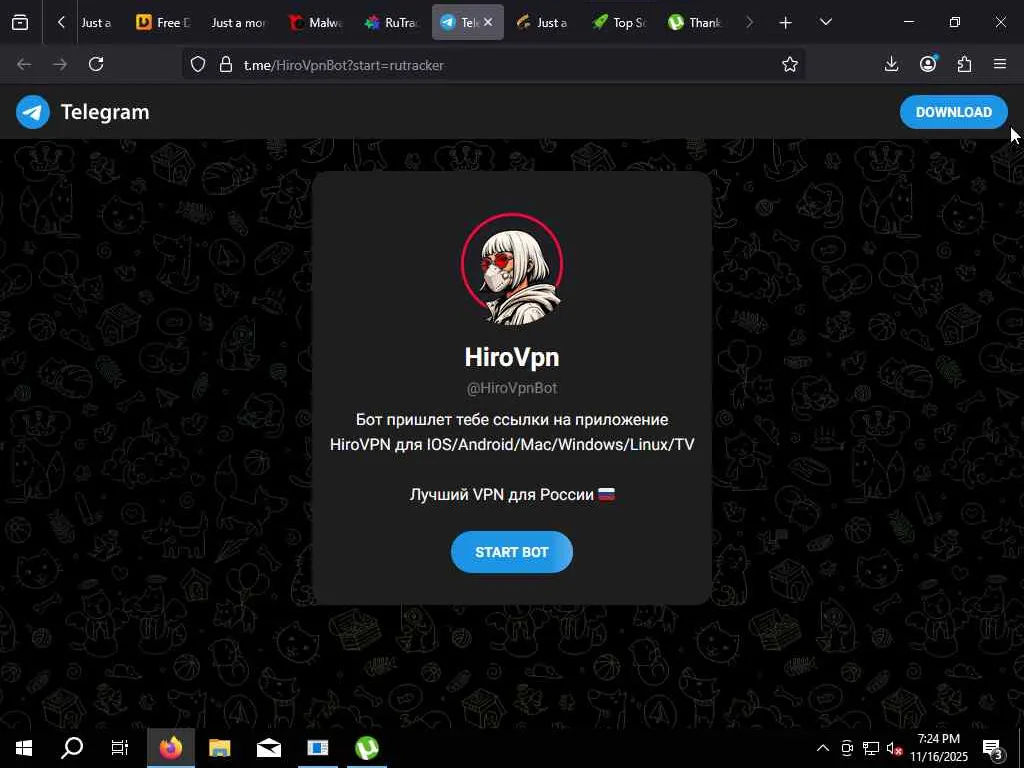Click the site security padlock icon
The height and width of the screenshot is (768, 1024).
click(x=226, y=64)
